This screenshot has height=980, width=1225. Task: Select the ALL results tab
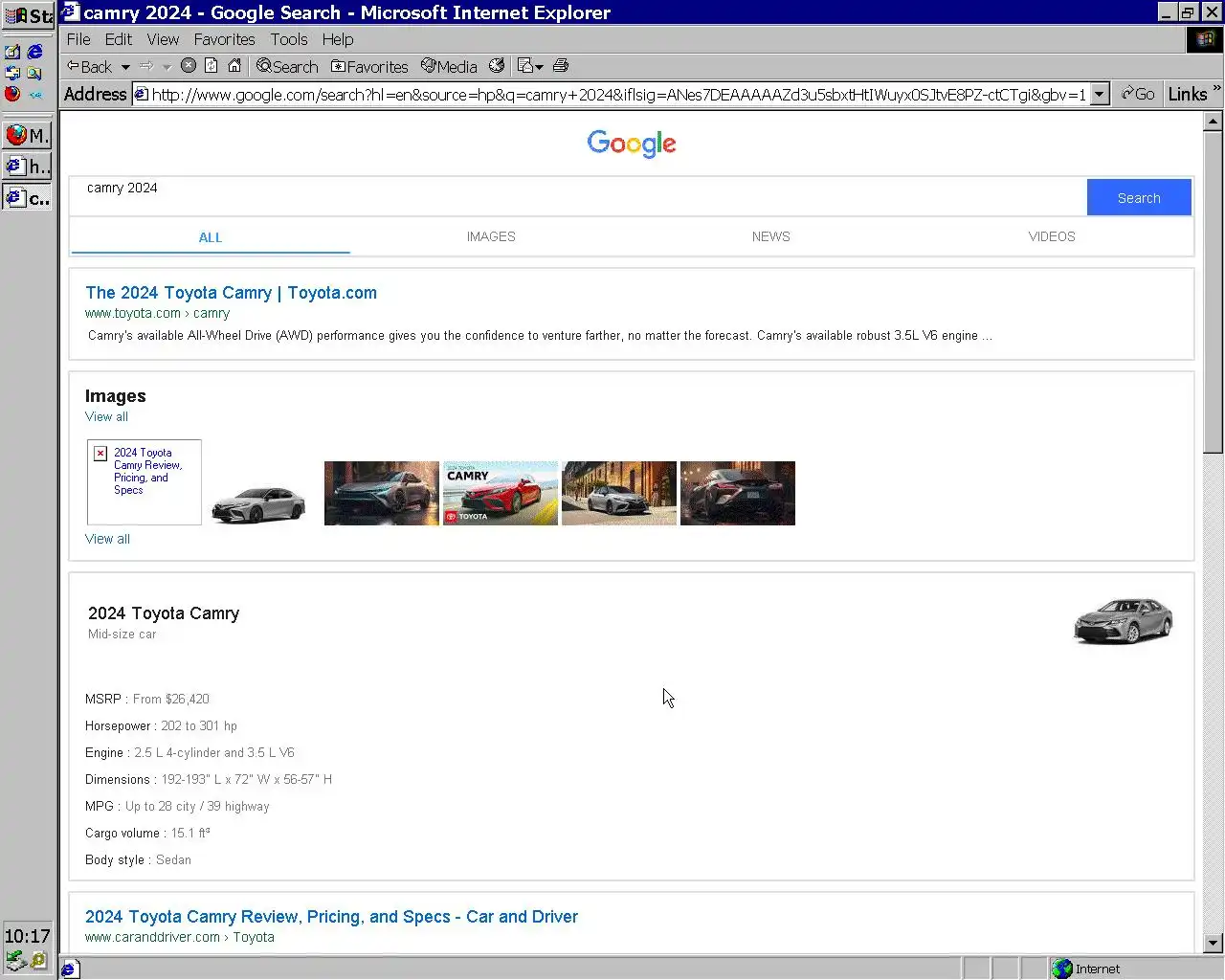[211, 237]
